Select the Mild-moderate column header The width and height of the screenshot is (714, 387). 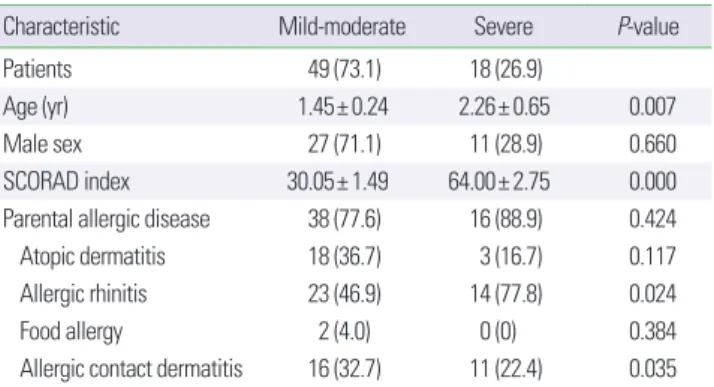point(342,26)
